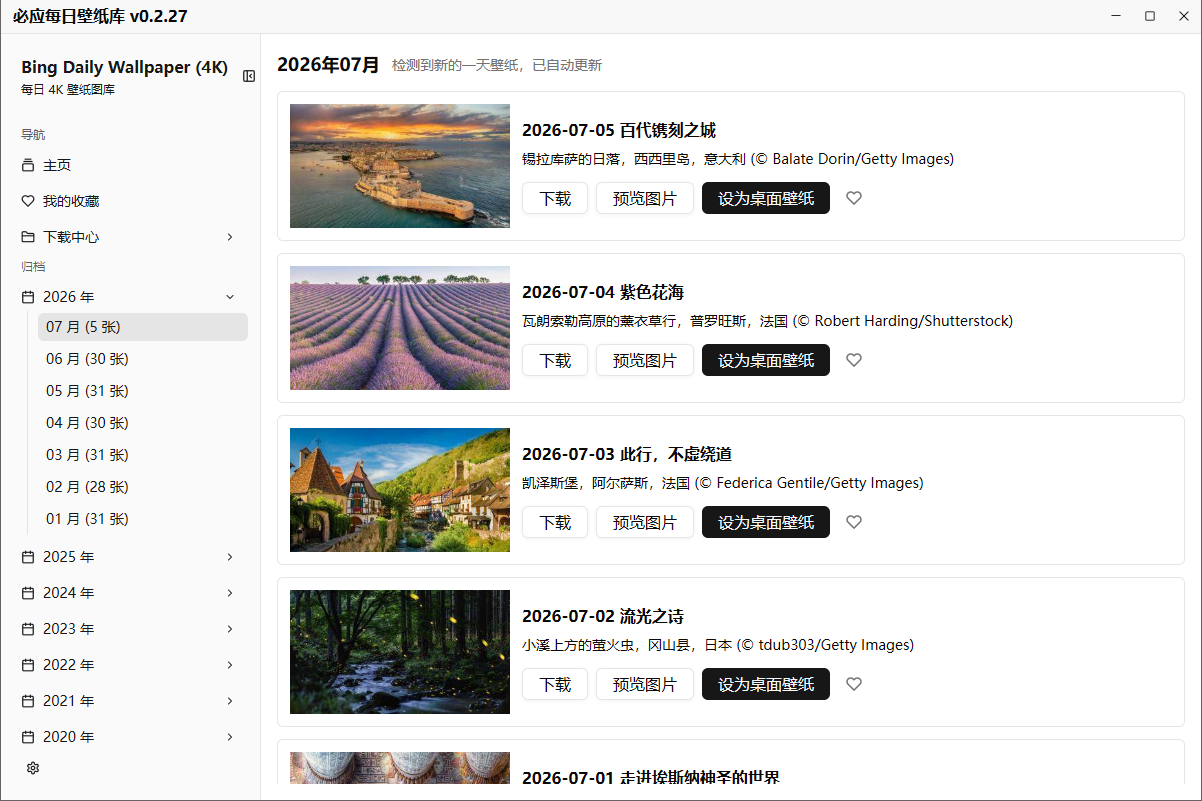
Task: Collapse the sidebar panel icon
Action: pos(249,76)
